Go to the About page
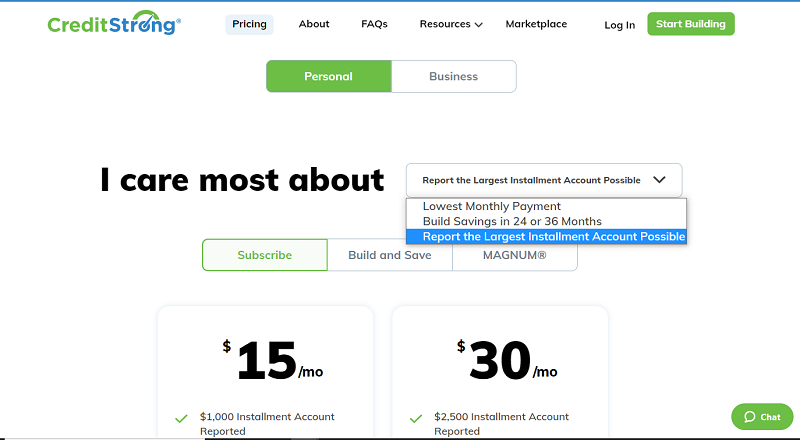Viewport: 800px width, 440px height. coord(314,24)
